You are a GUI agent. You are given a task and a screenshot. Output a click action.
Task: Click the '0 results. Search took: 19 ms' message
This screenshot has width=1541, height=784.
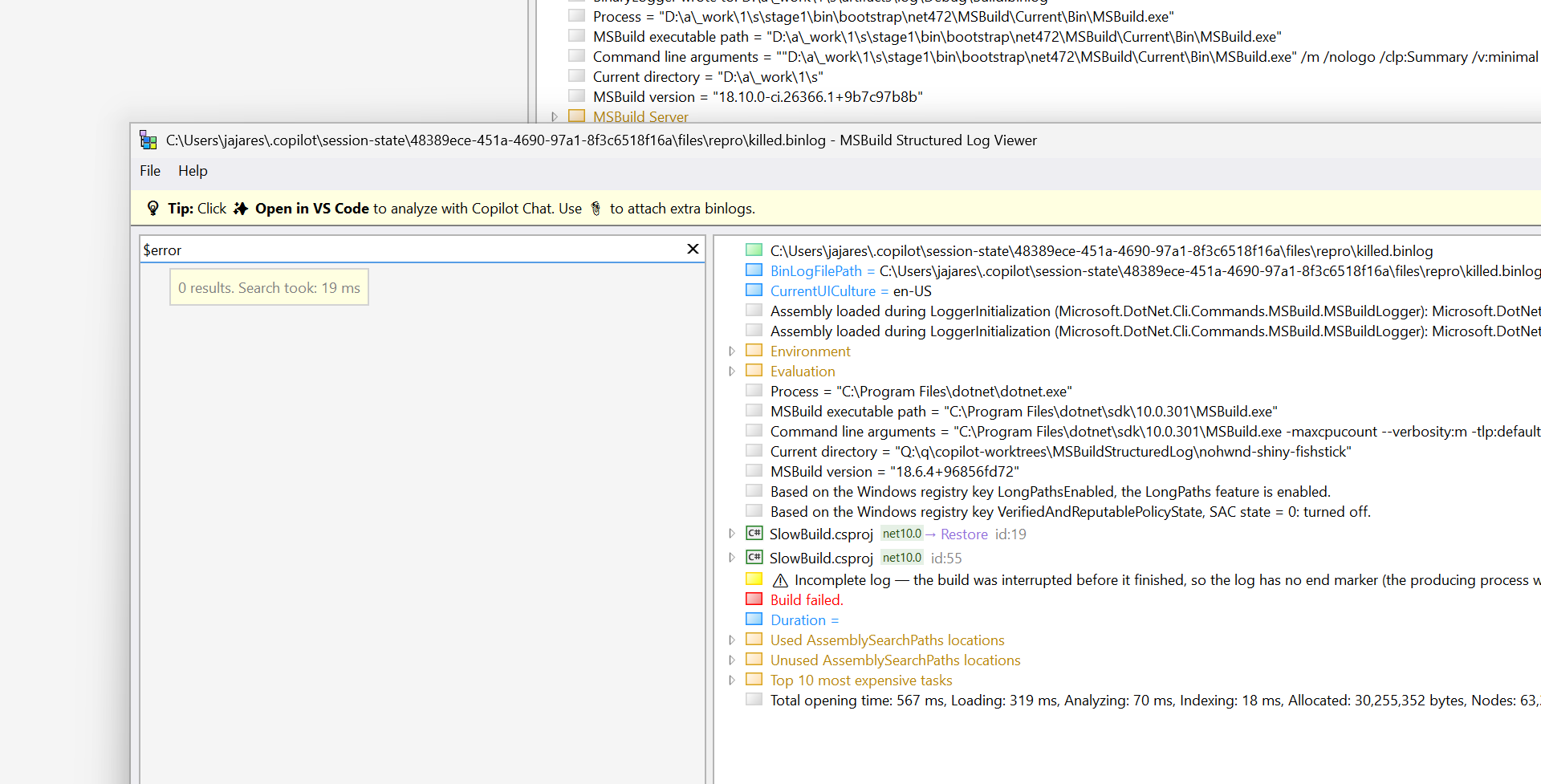269,287
